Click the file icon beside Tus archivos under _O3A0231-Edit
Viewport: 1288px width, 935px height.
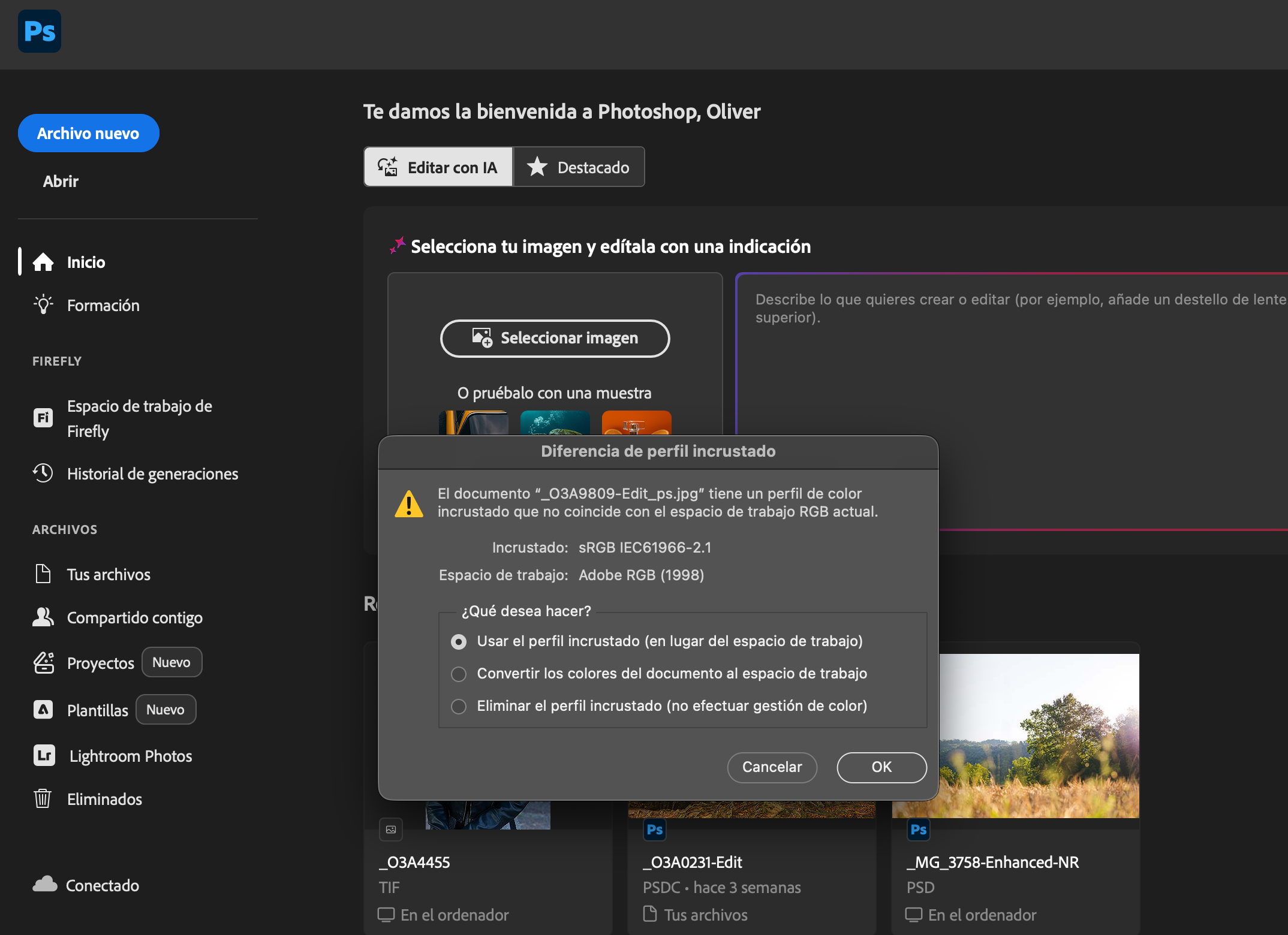(650, 914)
